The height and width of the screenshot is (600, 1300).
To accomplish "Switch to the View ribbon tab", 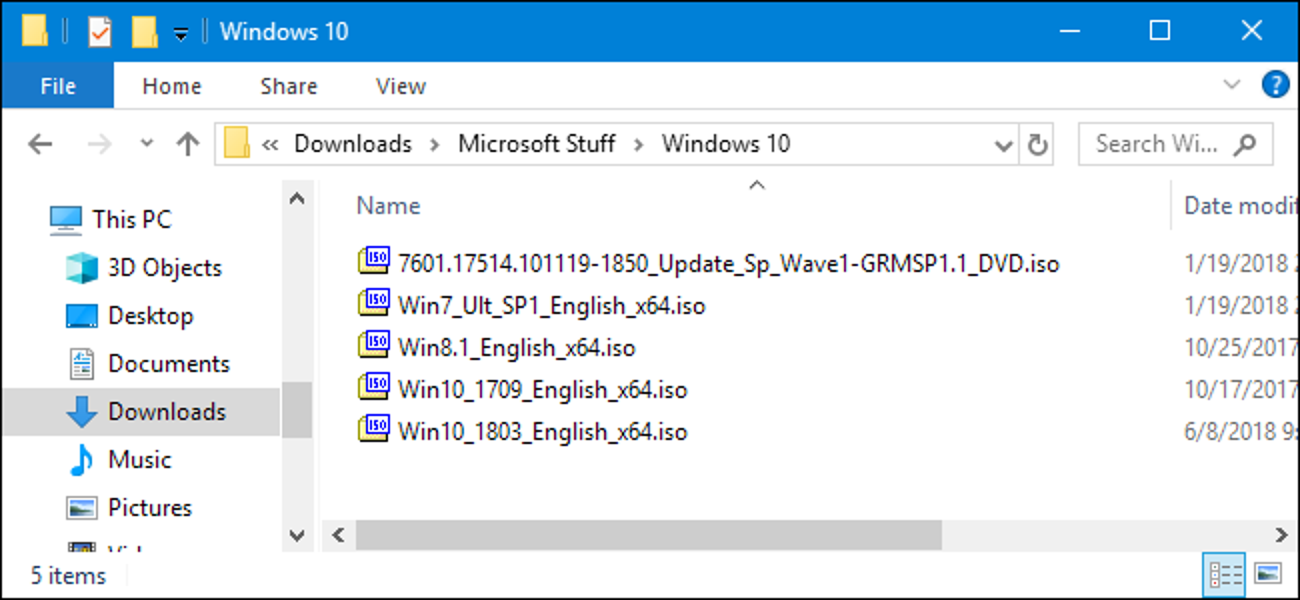I will pos(400,87).
